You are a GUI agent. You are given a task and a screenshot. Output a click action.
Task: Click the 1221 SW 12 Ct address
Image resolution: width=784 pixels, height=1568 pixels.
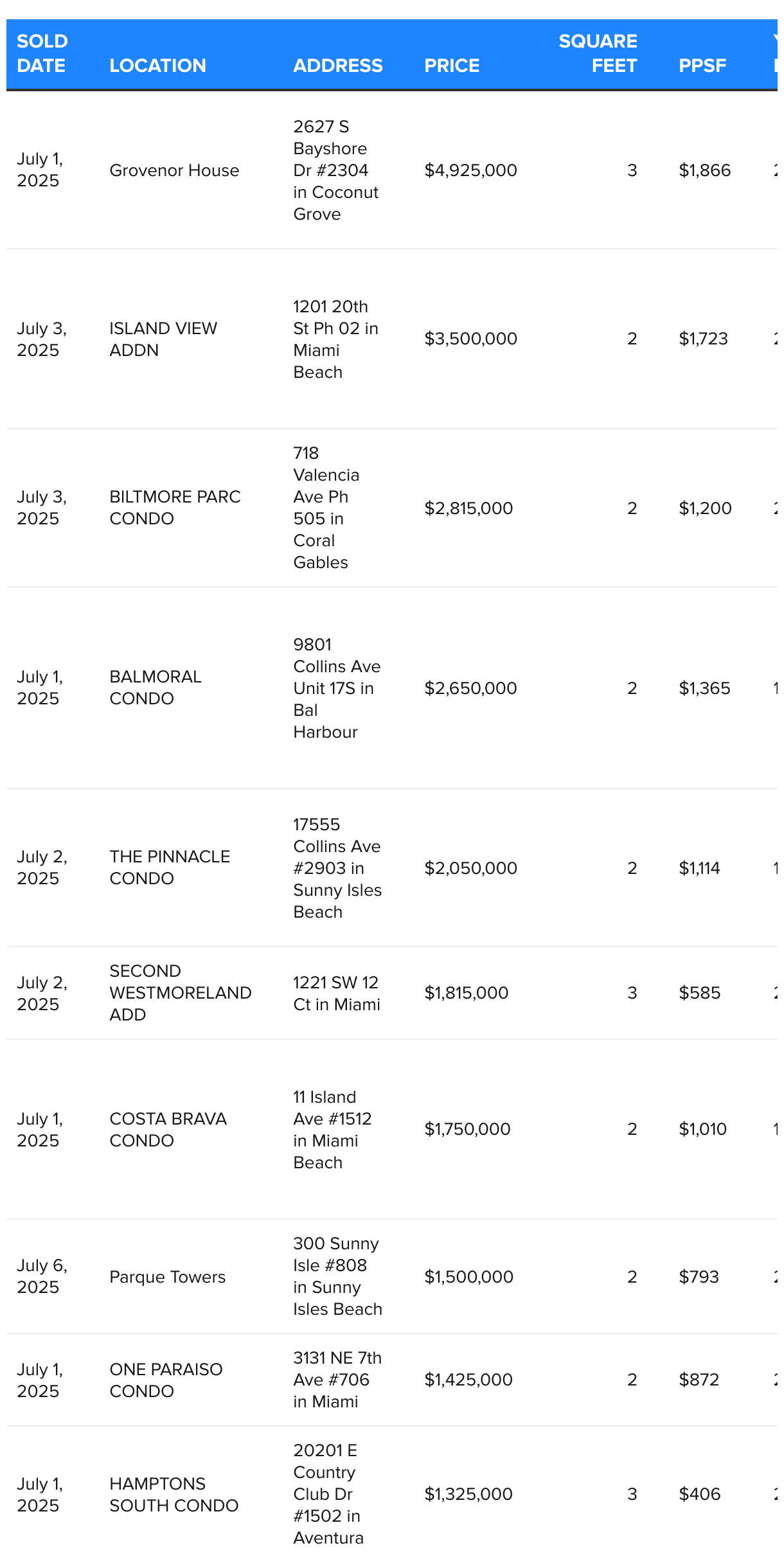[337, 993]
